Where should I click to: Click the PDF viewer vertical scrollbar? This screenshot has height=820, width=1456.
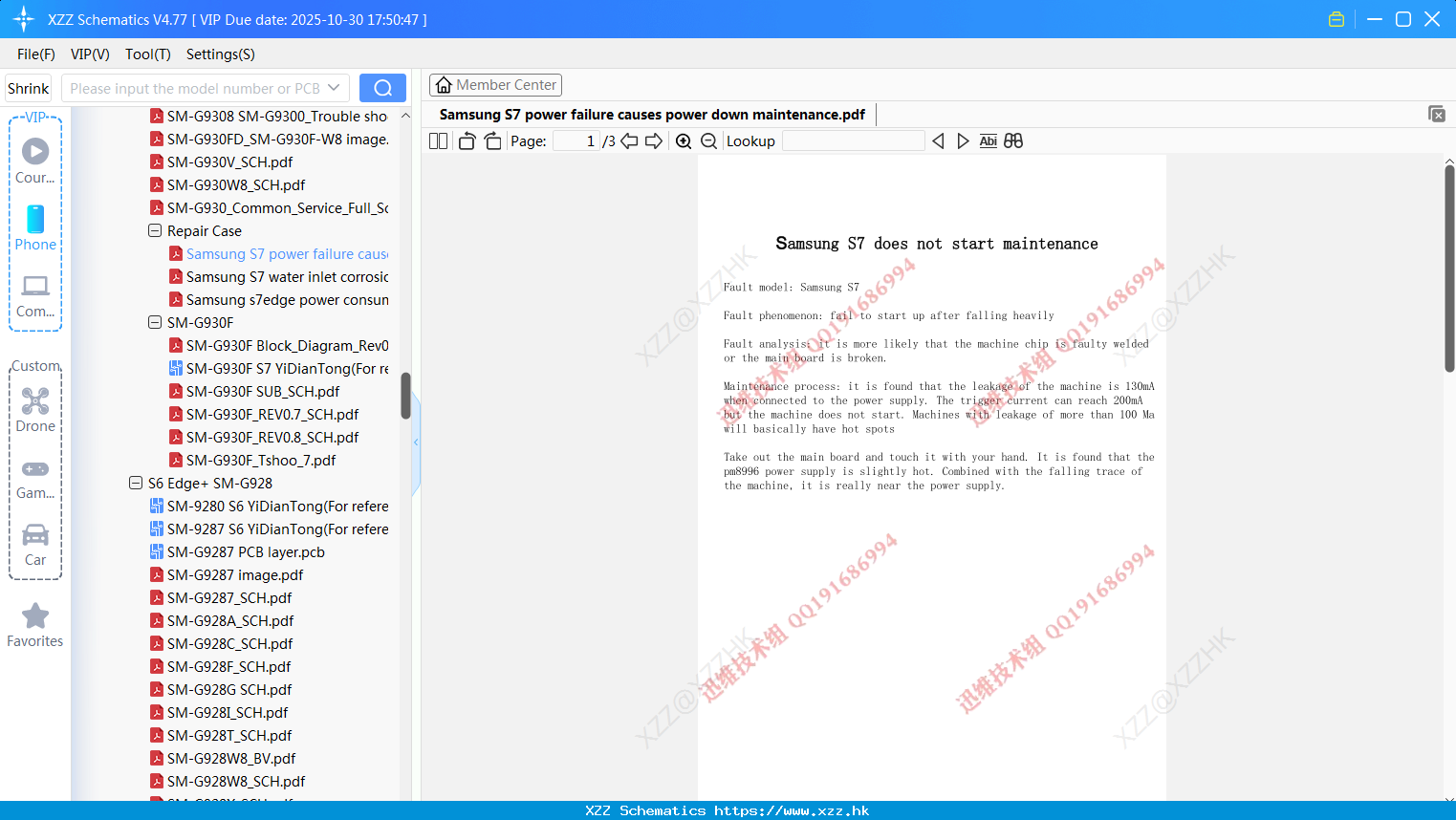click(1449, 269)
